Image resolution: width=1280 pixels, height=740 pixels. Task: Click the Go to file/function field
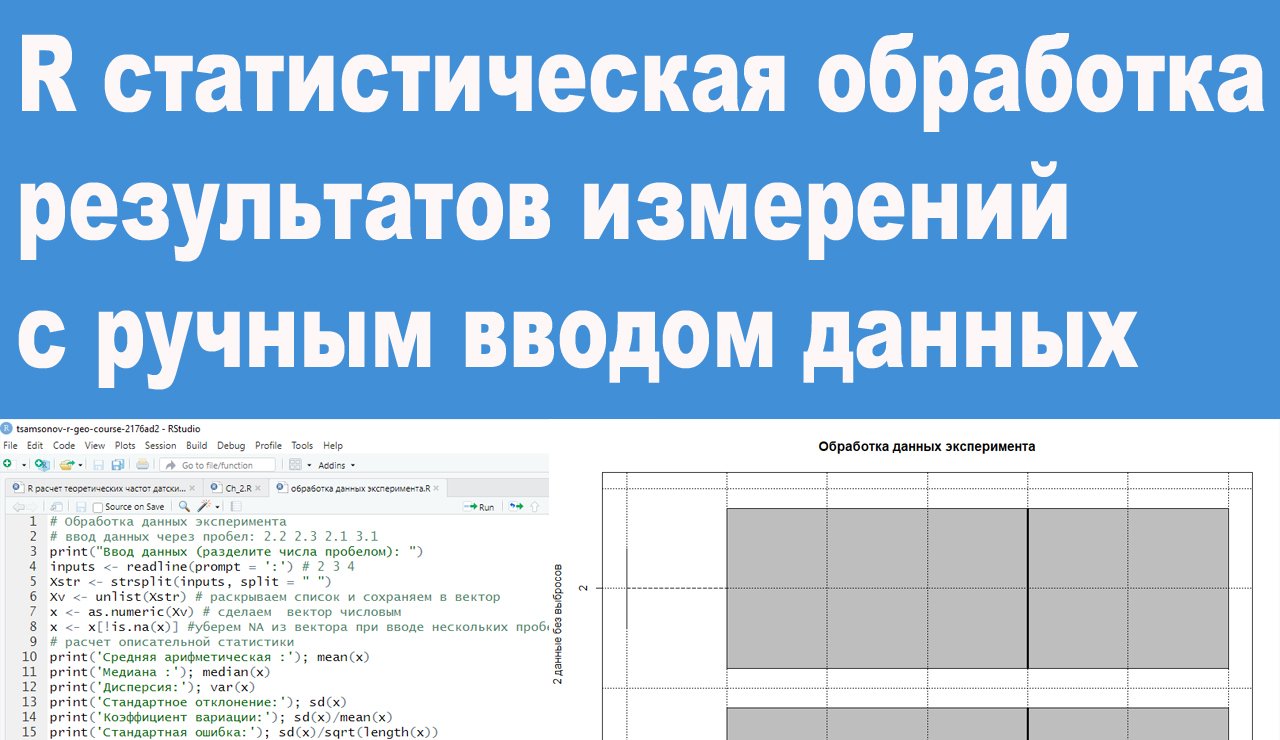[217, 465]
